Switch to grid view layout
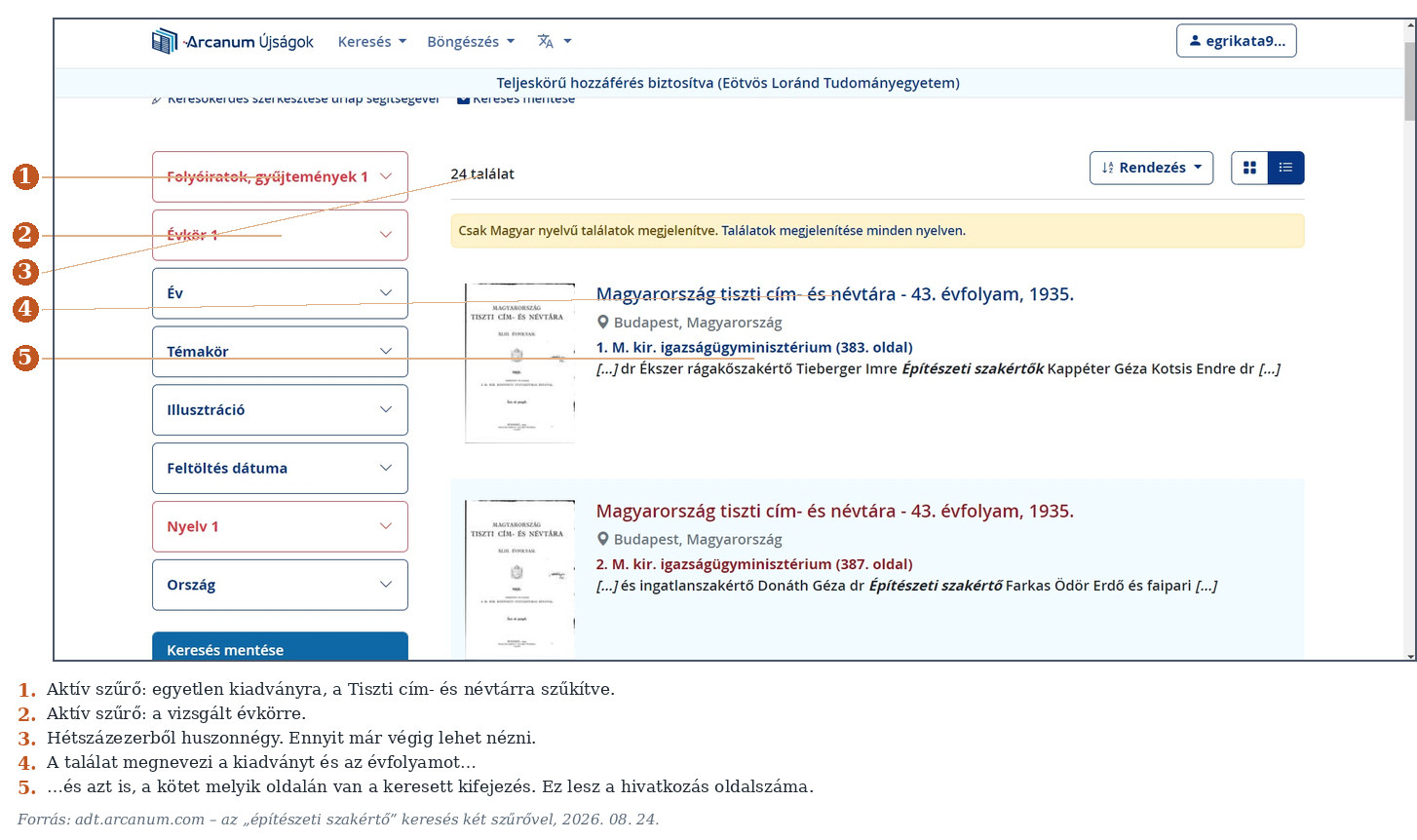The height and width of the screenshot is (840, 1417). tap(1249, 168)
